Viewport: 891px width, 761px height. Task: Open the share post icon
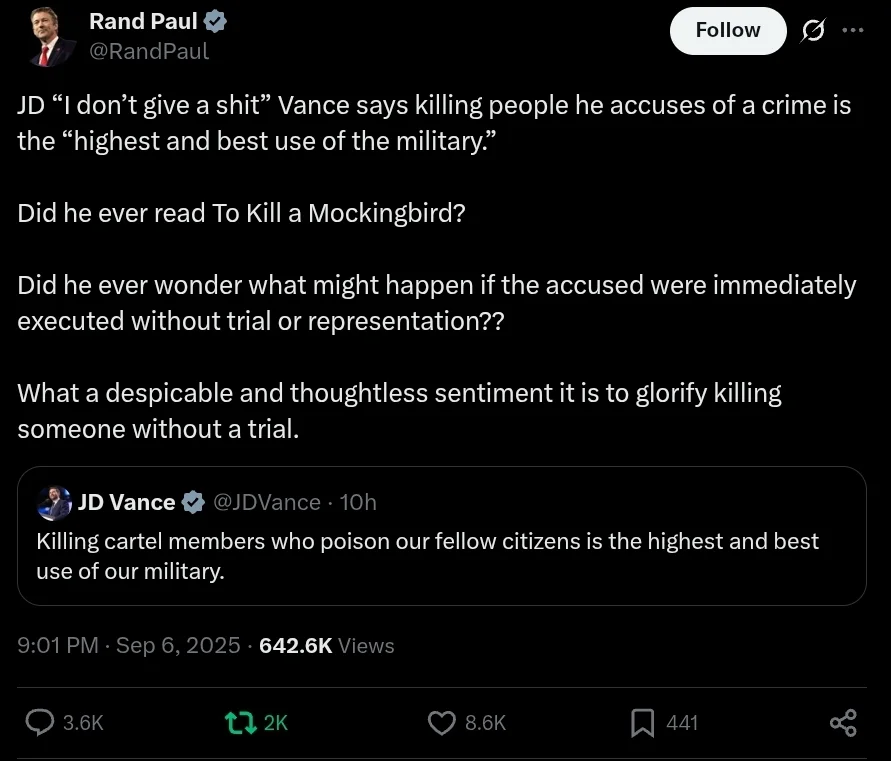click(x=843, y=722)
